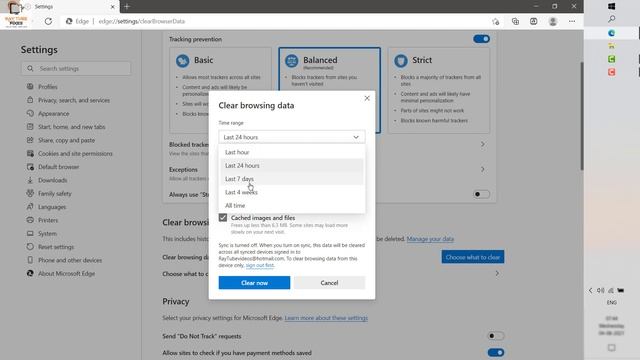Click the volume icon in the system tray
The width and height of the screenshot is (640, 360).
click(x=600, y=291)
